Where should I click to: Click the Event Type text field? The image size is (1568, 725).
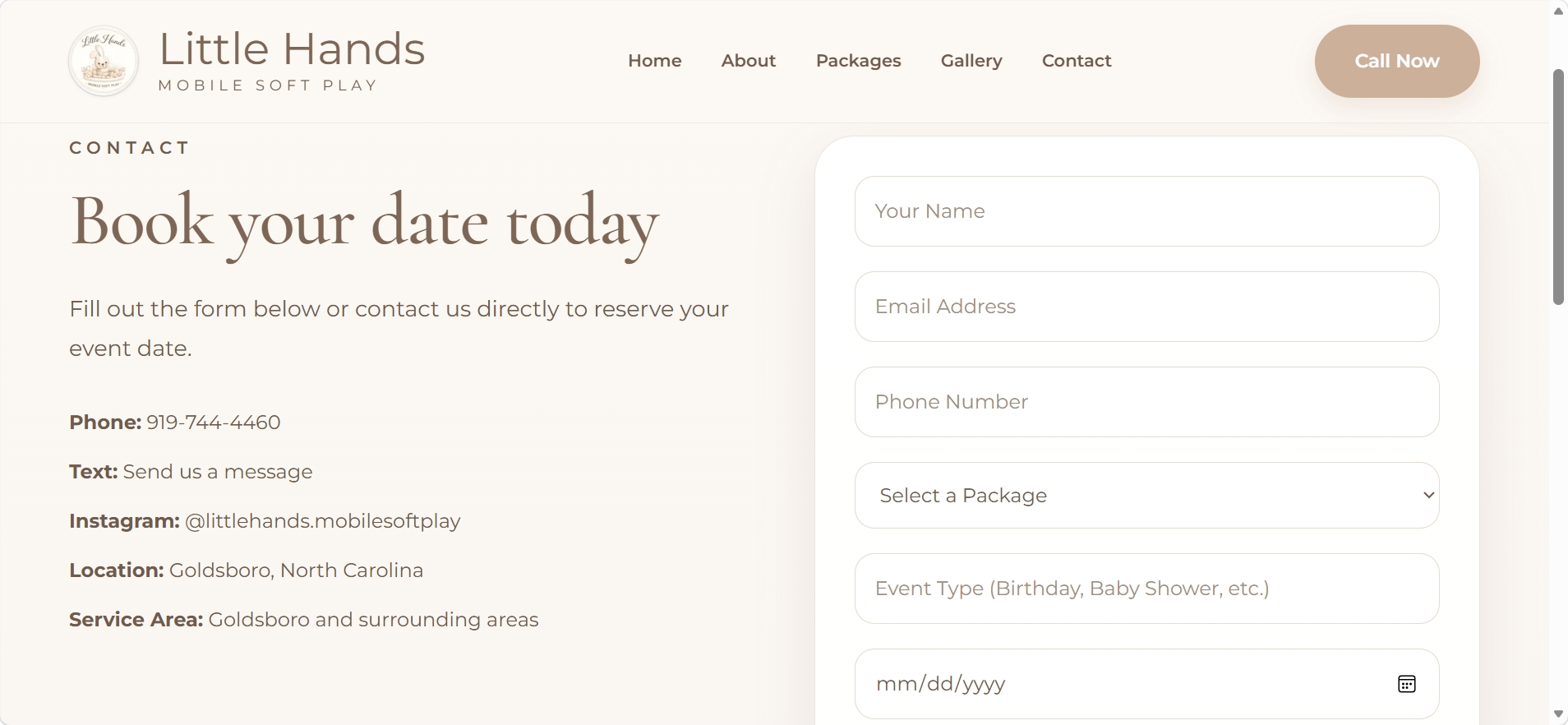(x=1146, y=589)
